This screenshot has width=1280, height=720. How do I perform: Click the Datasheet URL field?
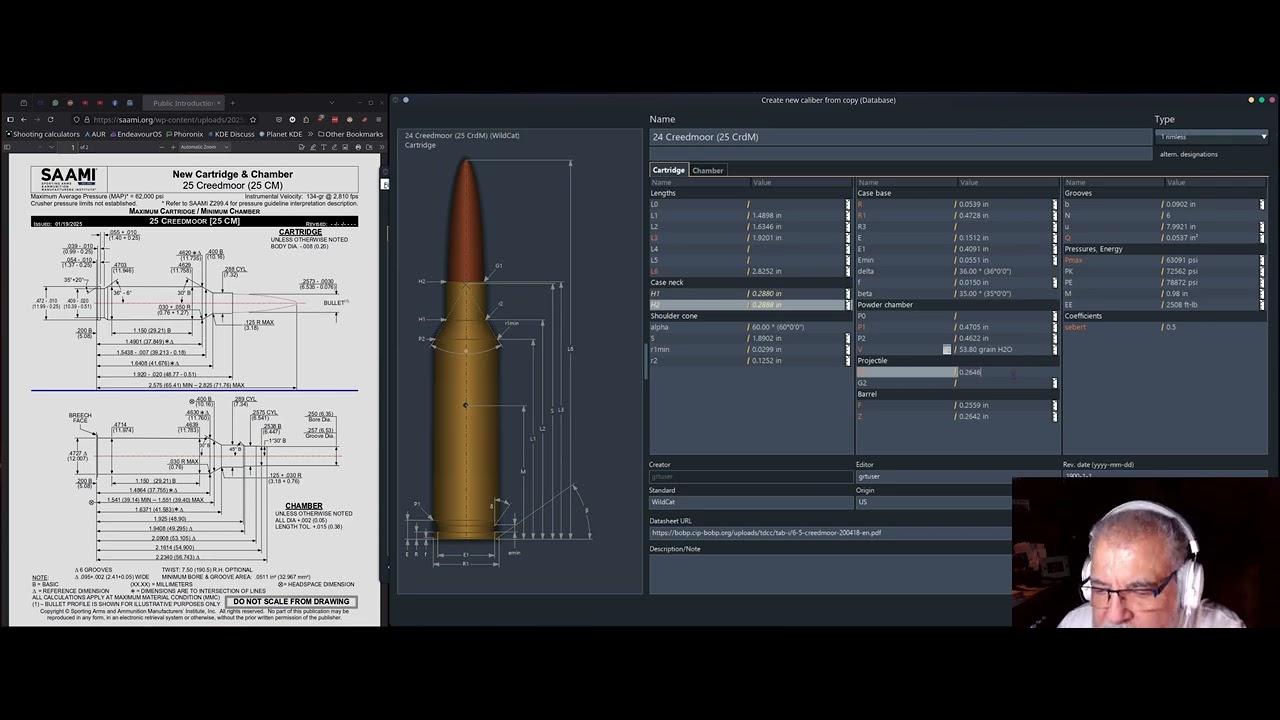pyautogui.click(x=830, y=533)
